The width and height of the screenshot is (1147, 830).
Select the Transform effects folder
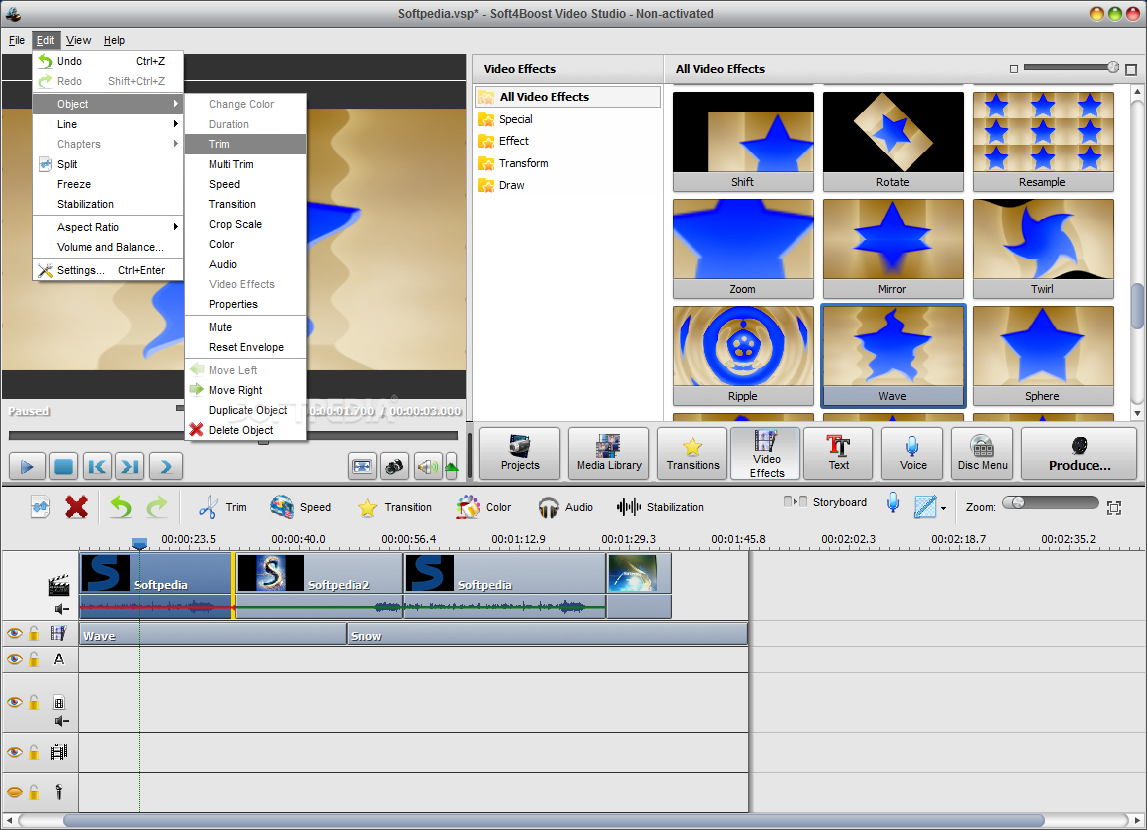[x=523, y=163]
